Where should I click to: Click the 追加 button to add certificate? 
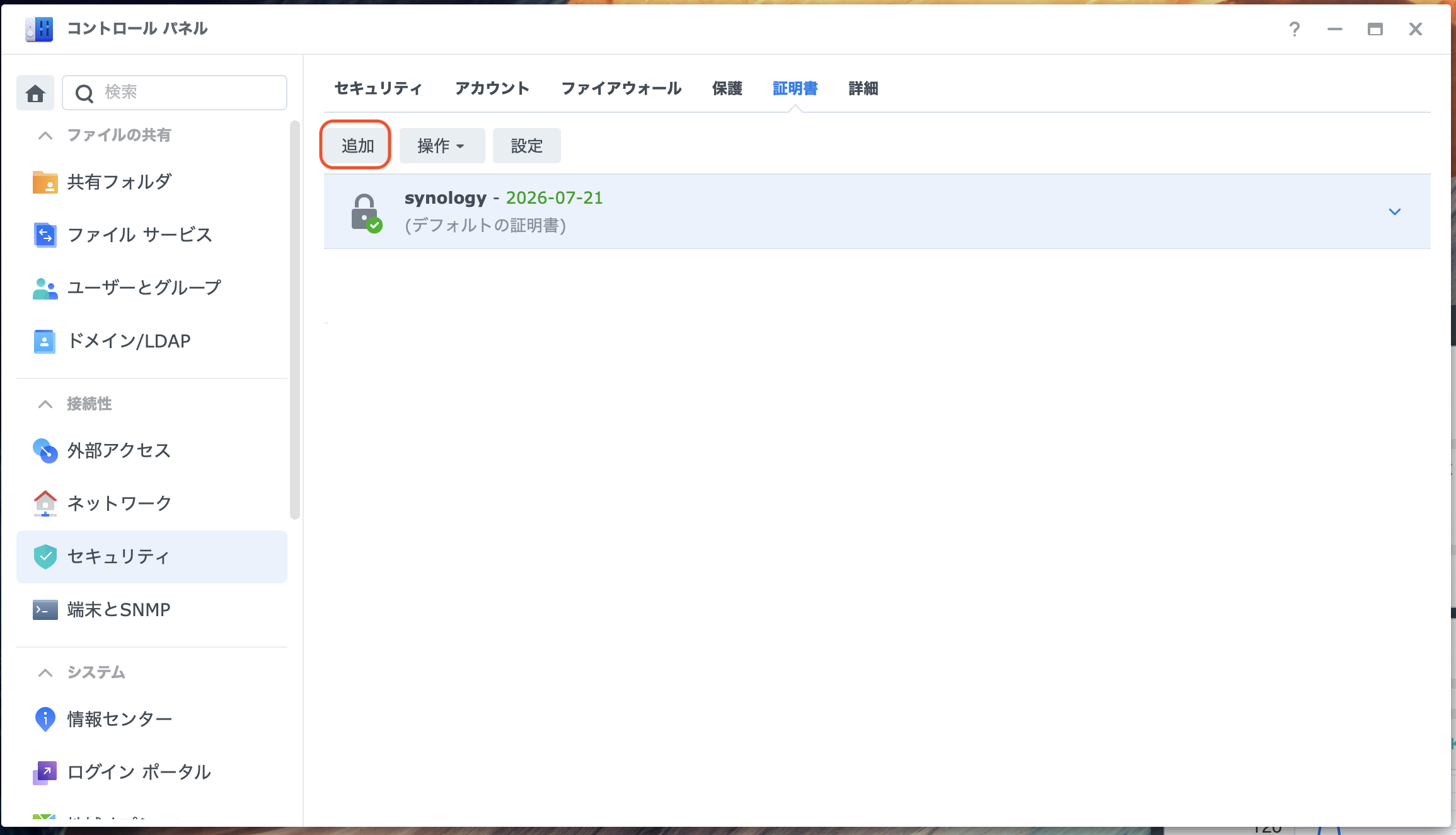point(355,144)
